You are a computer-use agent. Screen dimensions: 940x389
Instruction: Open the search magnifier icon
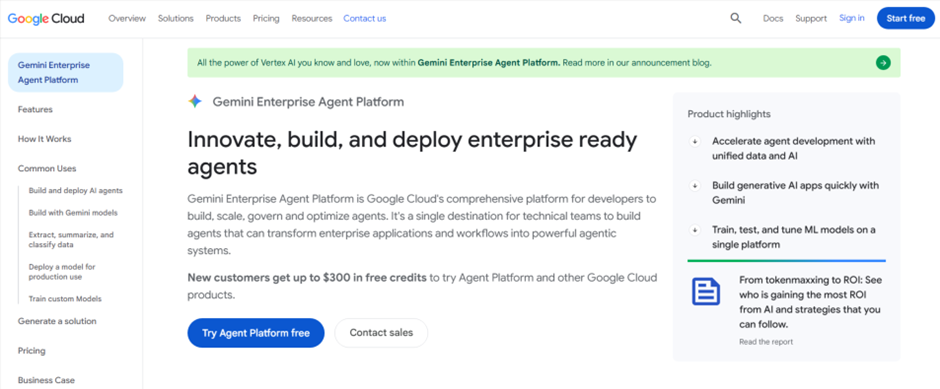(736, 19)
